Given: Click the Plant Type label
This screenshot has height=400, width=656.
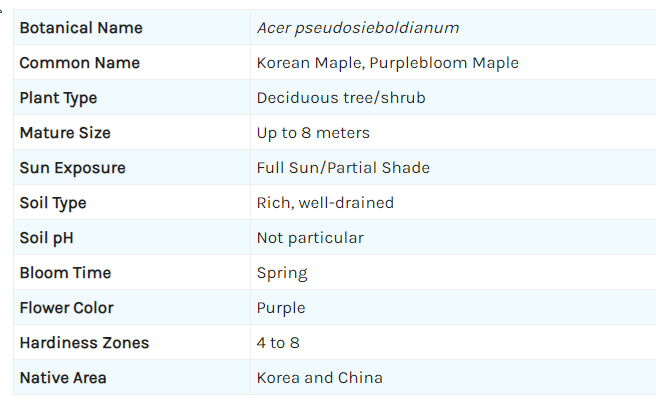Looking at the screenshot, I should tap(58, 98).
